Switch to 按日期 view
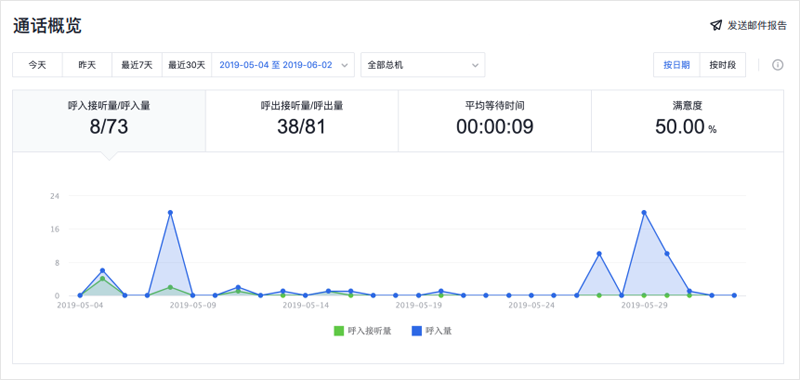This screenshot has height=380, width=800. coord(677,65)
